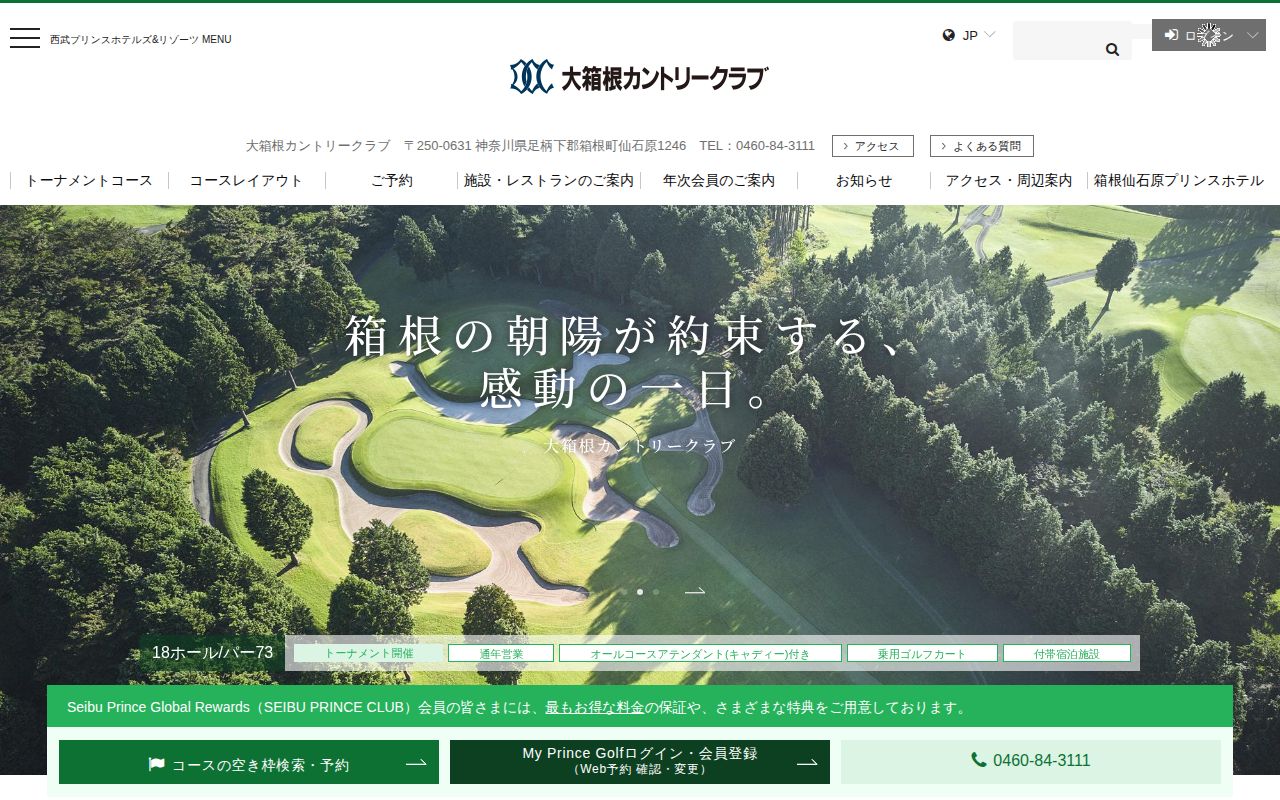Click the 通年営業 tag
Image resolution: width=1280 pixels, height=800 pixels.
tap(501, 653)
